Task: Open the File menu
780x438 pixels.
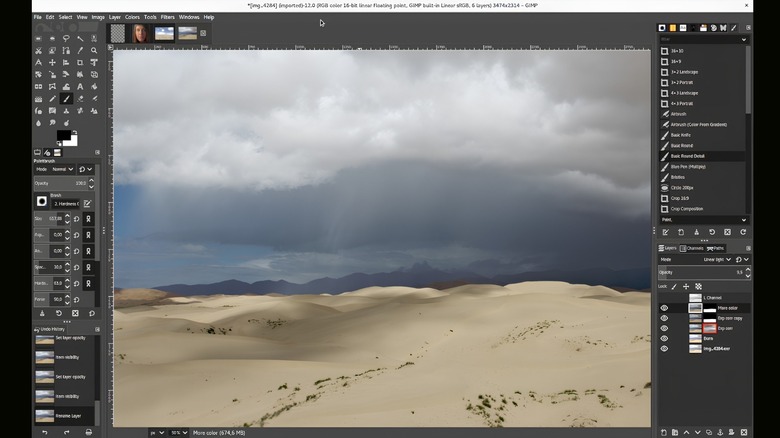Action: coord(38,17)
